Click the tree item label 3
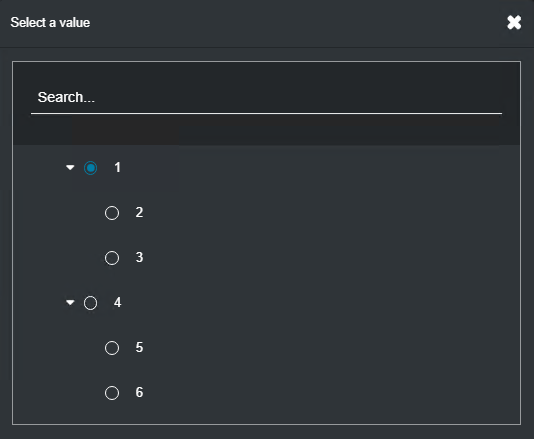This screenshot has height=439, width=534. tap(139, 257)
